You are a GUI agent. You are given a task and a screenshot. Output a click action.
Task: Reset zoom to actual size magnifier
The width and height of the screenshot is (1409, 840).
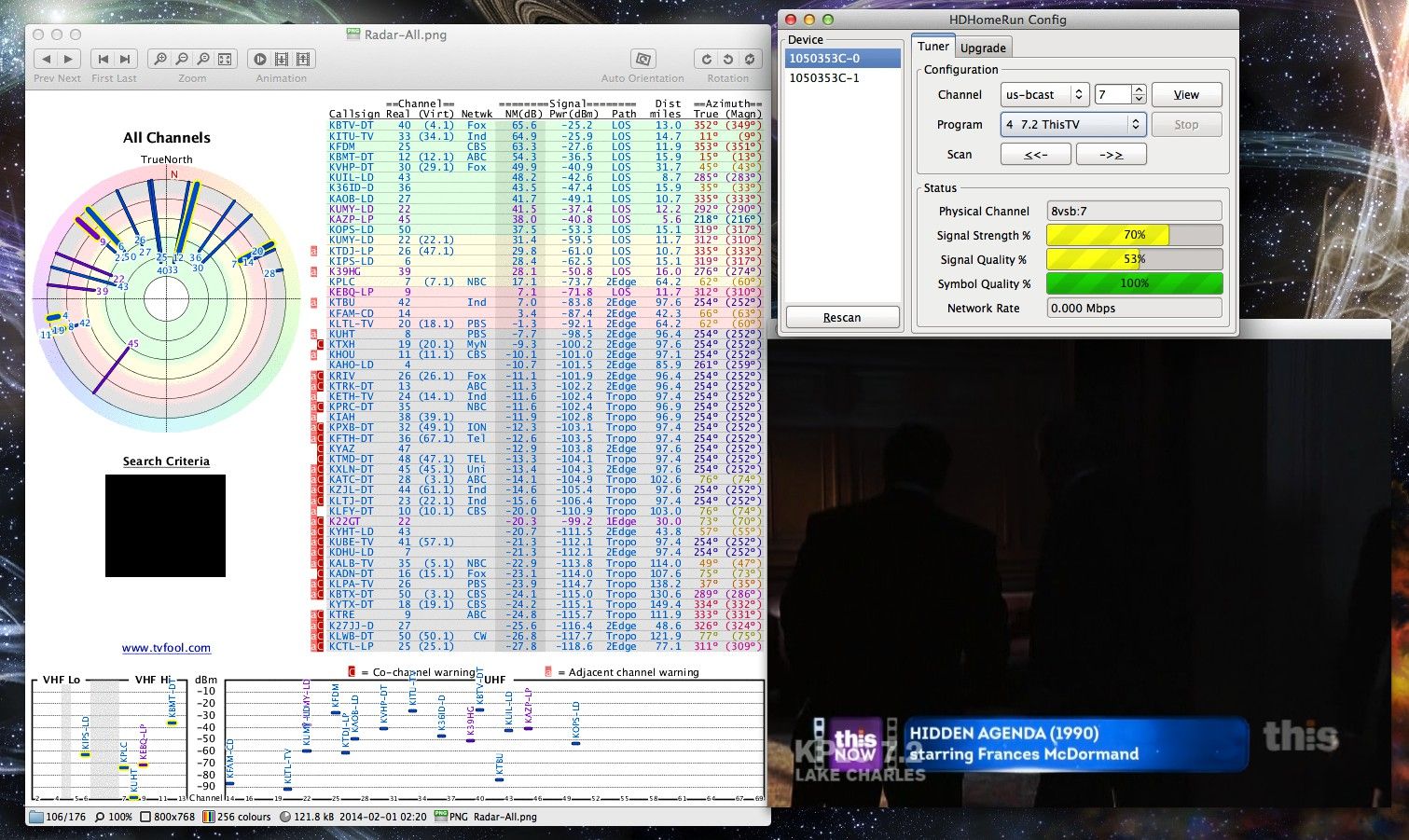(203, 59)
